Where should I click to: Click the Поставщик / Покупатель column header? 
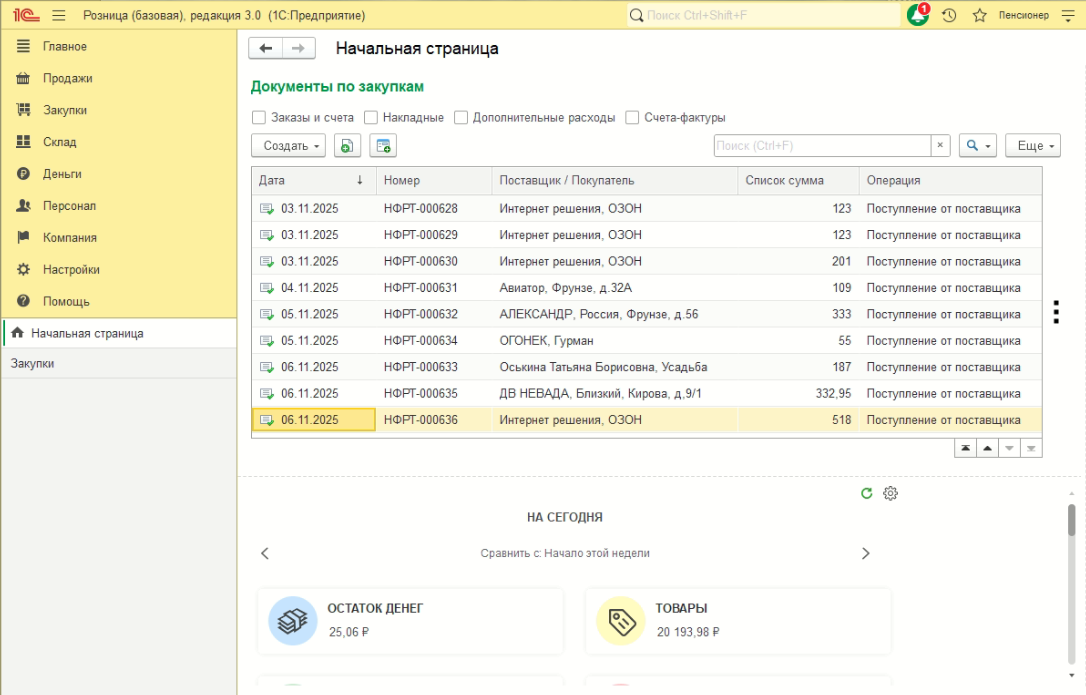615,180
